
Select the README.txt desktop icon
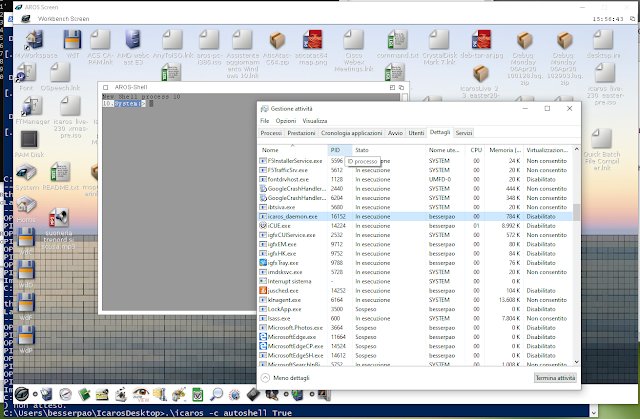pos(60,172)
